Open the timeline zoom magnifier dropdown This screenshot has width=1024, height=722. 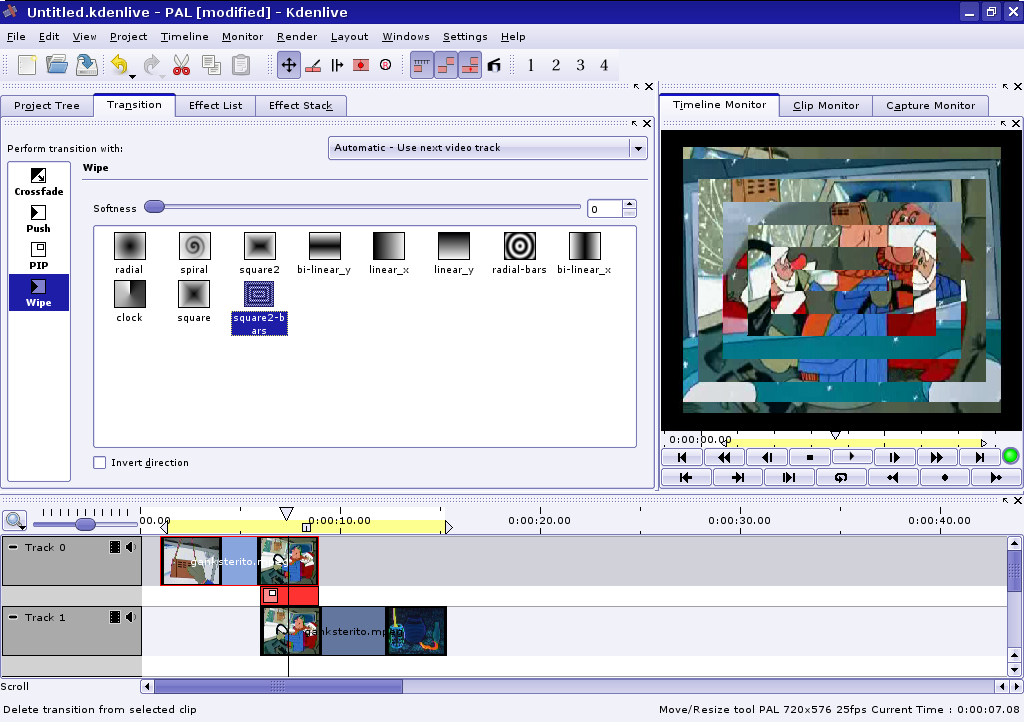coord(15,521)
